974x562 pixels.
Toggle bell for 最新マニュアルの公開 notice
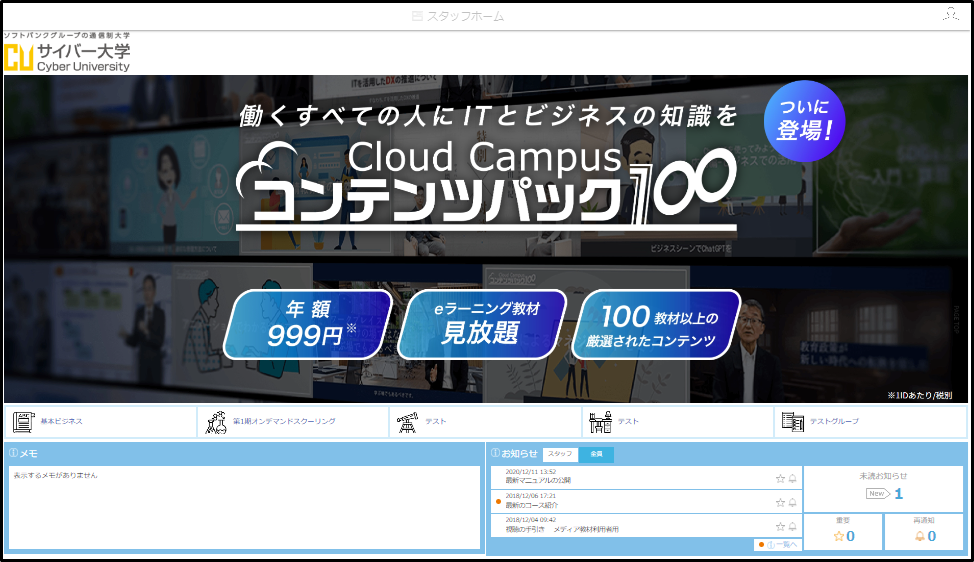[x=793, y=478]
